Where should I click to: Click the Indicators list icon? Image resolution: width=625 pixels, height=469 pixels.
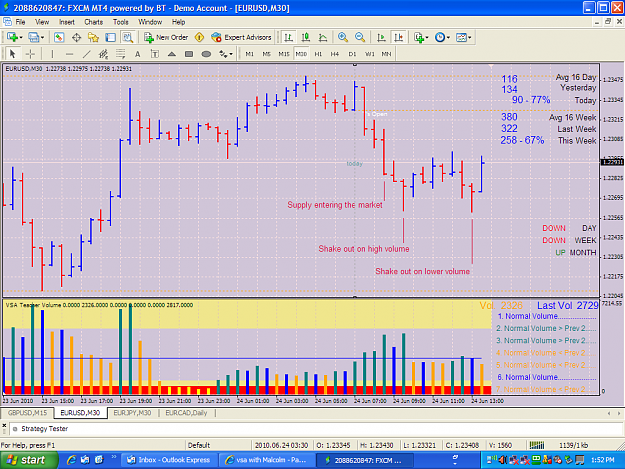pyautogui.click(x=419, y=37)
